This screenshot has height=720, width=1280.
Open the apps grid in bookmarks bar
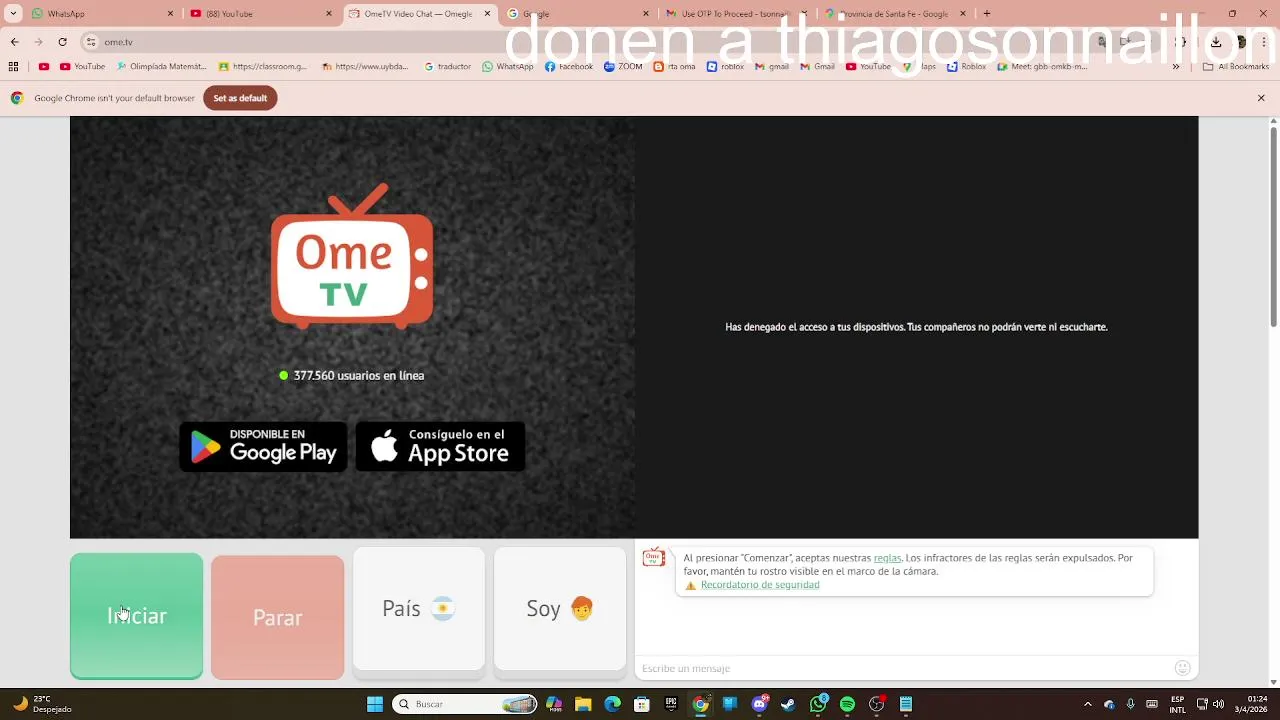(13, 67)
